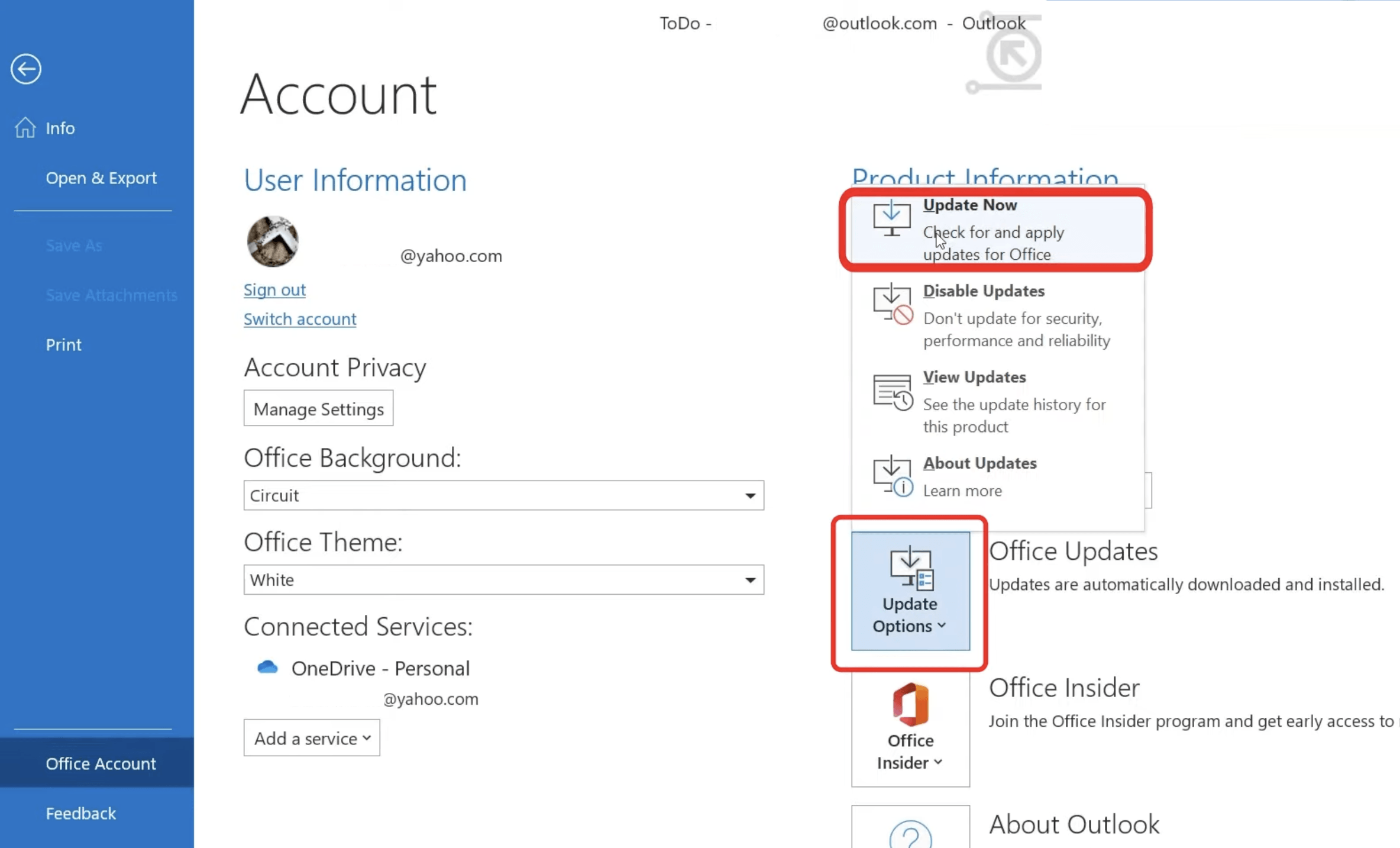Click the OneDrive cloud icon

point(267,668)
